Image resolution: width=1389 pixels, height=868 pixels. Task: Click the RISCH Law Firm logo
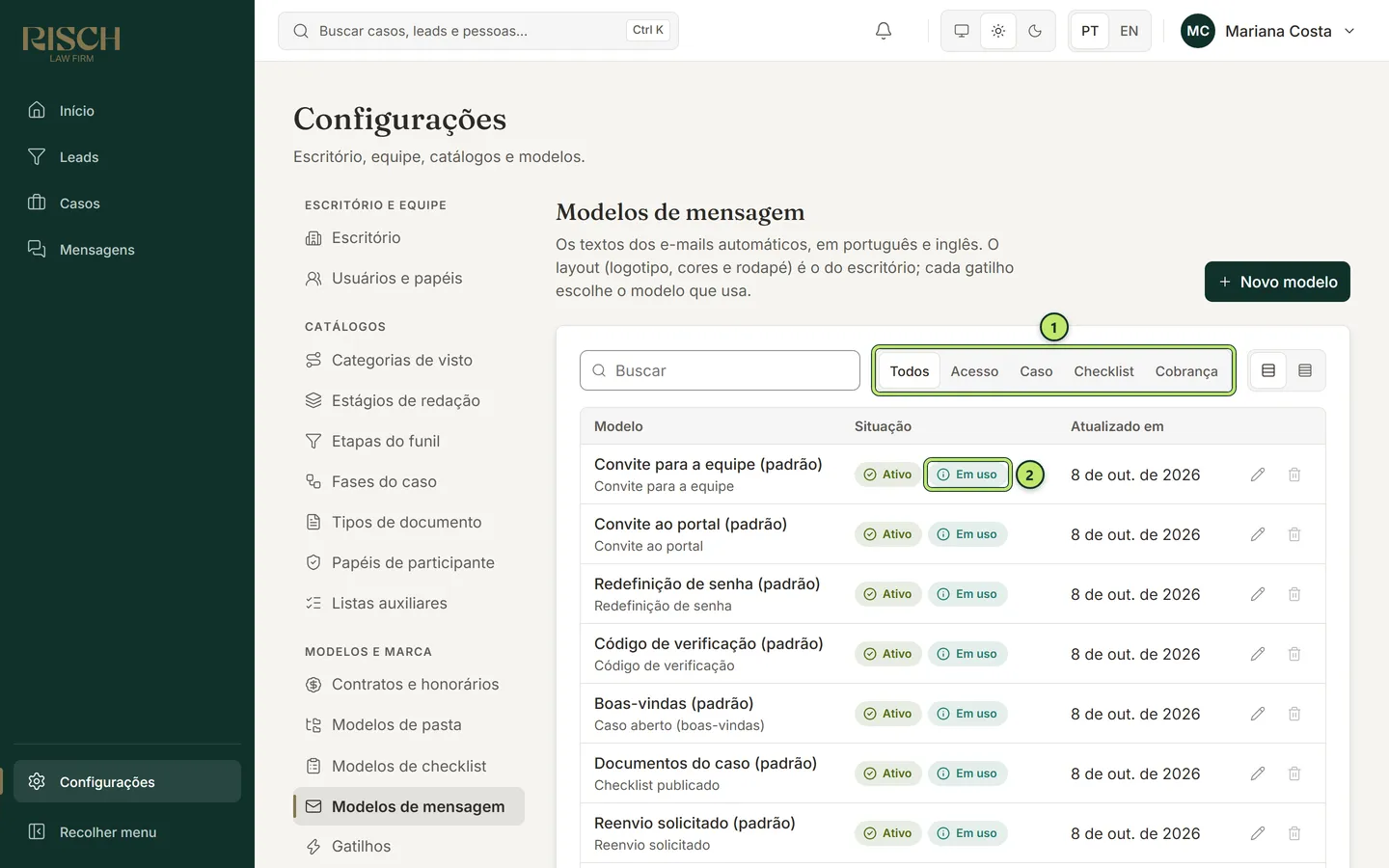coord(71,43)
